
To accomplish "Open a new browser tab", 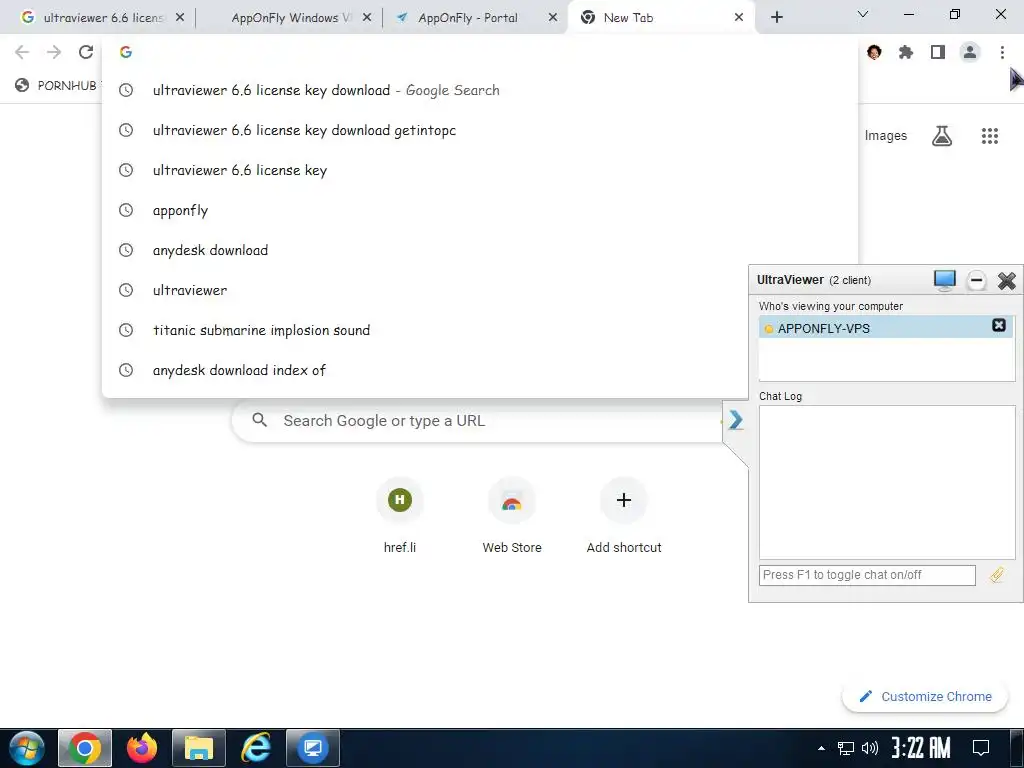I will (x=776, y=18).
